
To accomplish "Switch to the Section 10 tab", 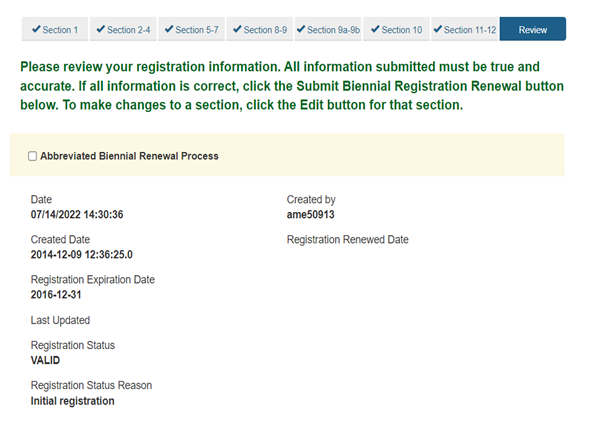I will point(396,29).
